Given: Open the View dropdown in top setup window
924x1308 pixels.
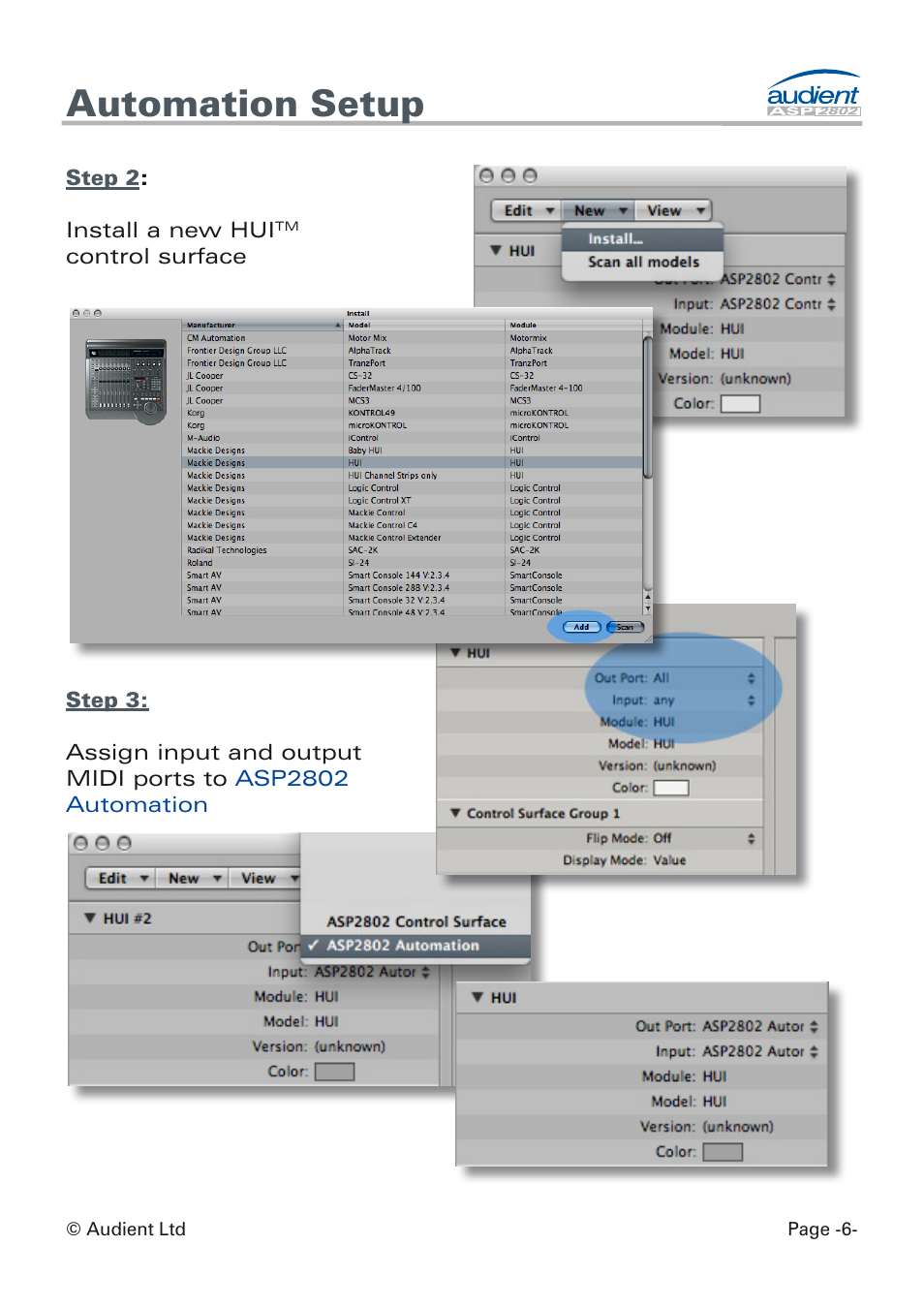Looking at the screenshot, I should click(x=673, y=210).
